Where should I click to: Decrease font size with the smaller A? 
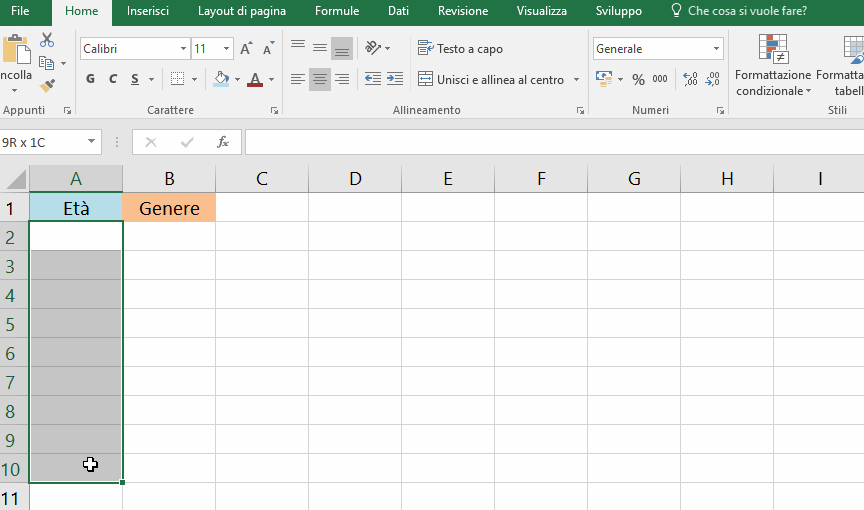pyautogui.click(x=268, y=48)
